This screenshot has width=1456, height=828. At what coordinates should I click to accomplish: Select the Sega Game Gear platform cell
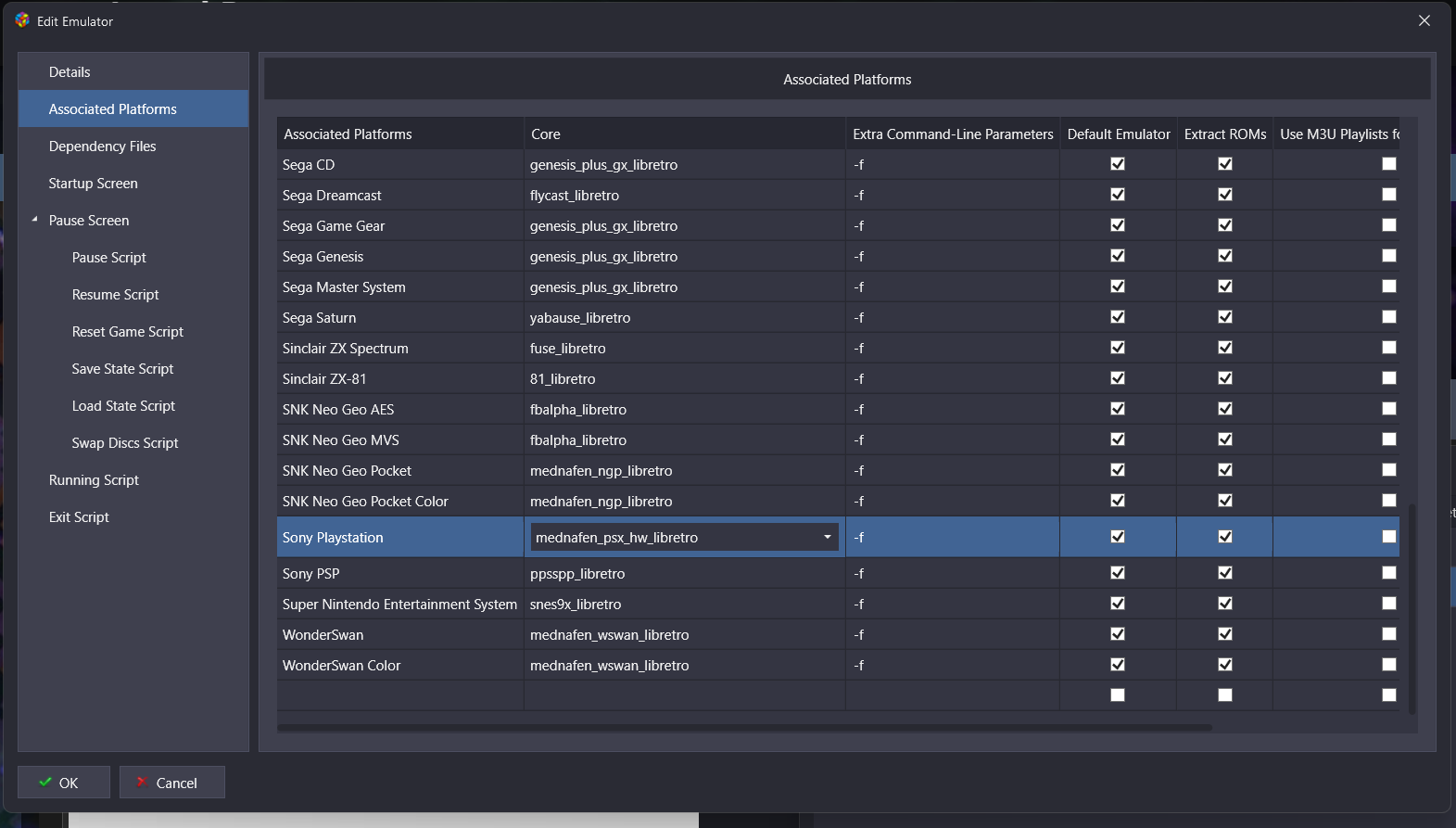pyautogui.click(x=400, y=225)
